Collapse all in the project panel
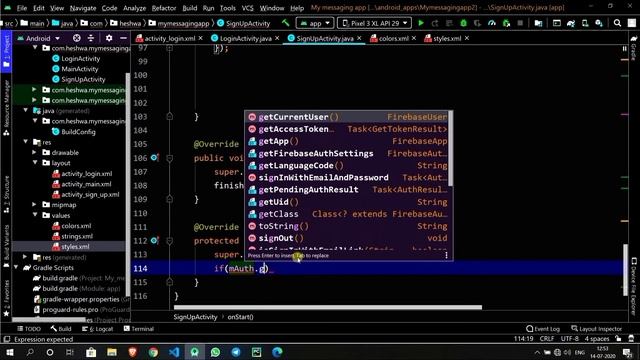 [x=91, y=38]
